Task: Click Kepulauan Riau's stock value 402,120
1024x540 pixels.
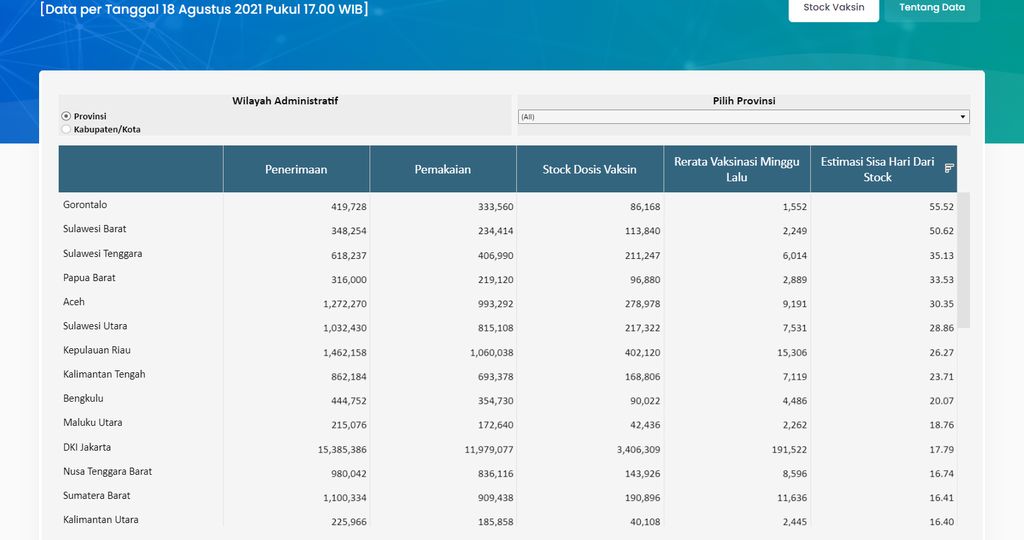Action: tap(643, 353)
